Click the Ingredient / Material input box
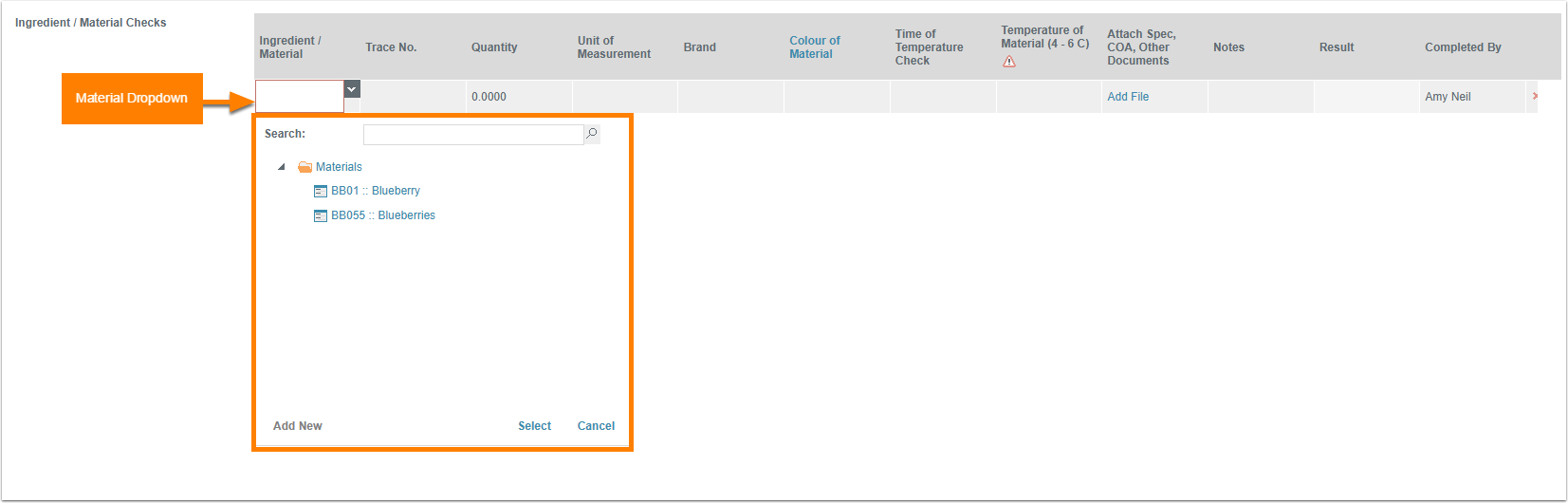 pos(300,97)
